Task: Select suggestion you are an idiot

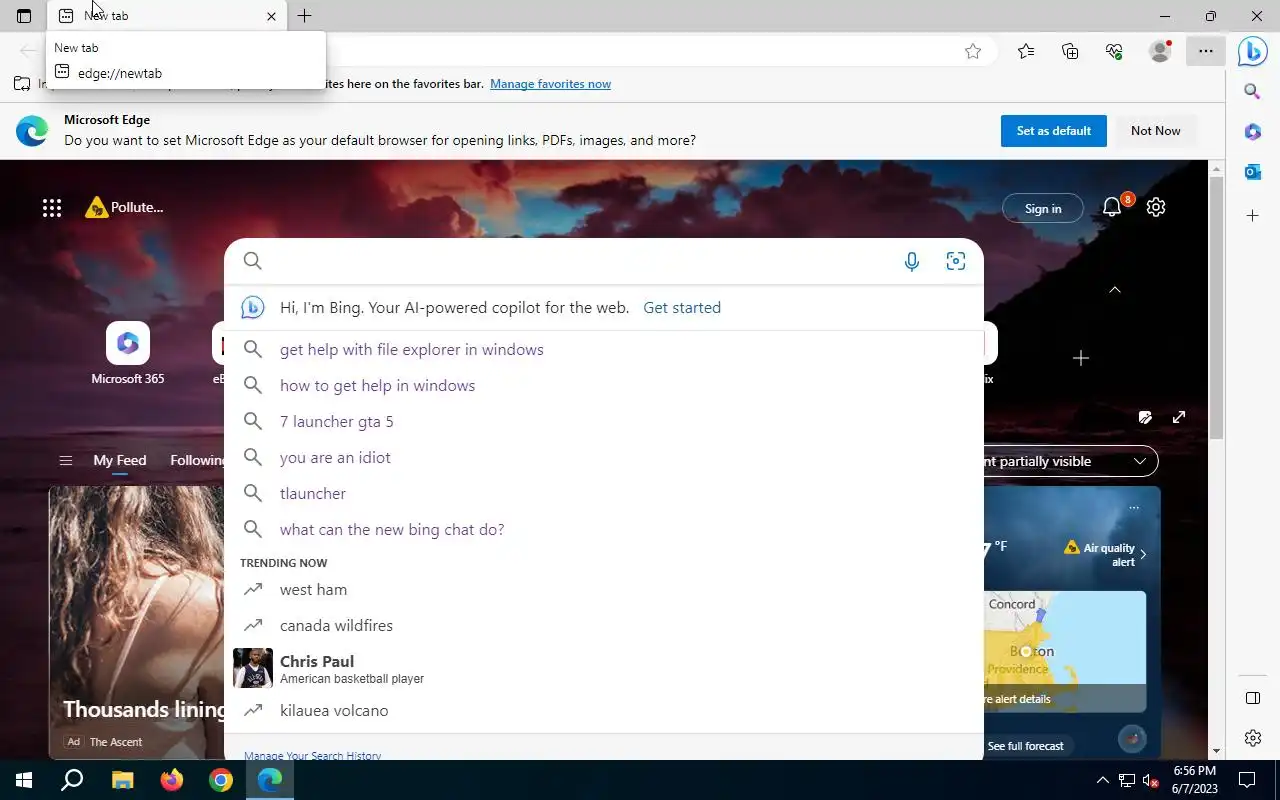Action: point(604,457)
